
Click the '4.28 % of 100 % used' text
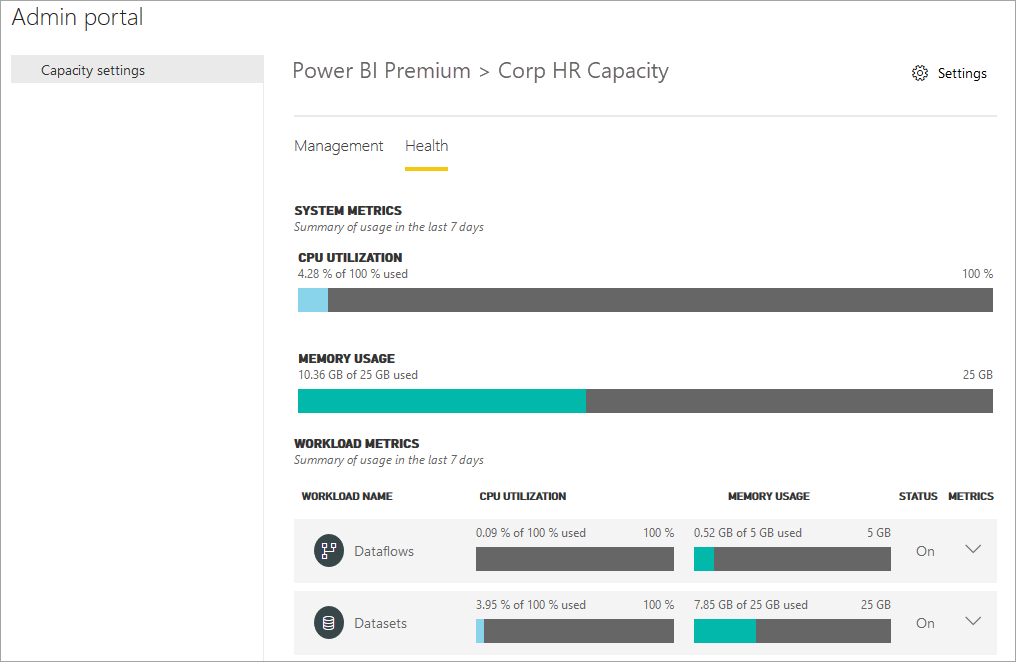click(x=352, y=274)
